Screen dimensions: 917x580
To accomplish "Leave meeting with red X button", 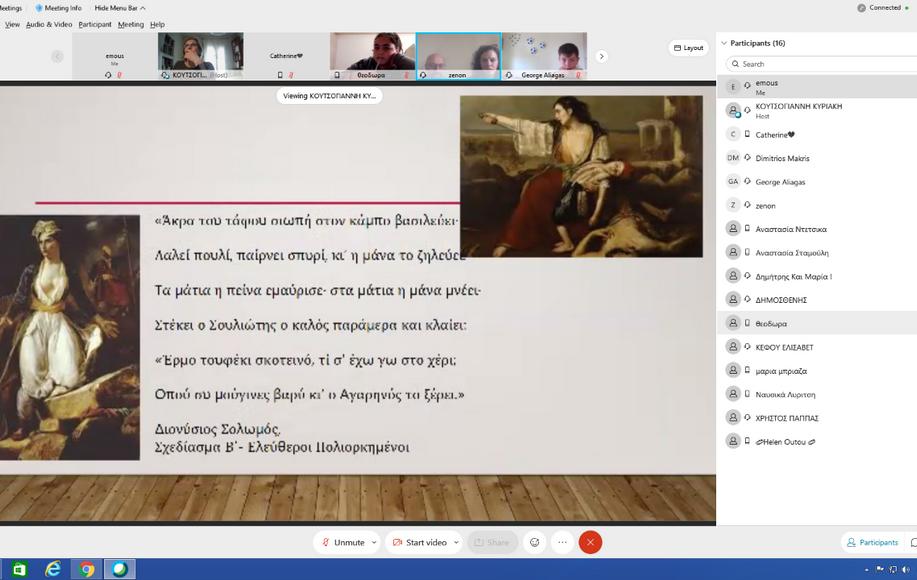I will click(x=591, y=543).
